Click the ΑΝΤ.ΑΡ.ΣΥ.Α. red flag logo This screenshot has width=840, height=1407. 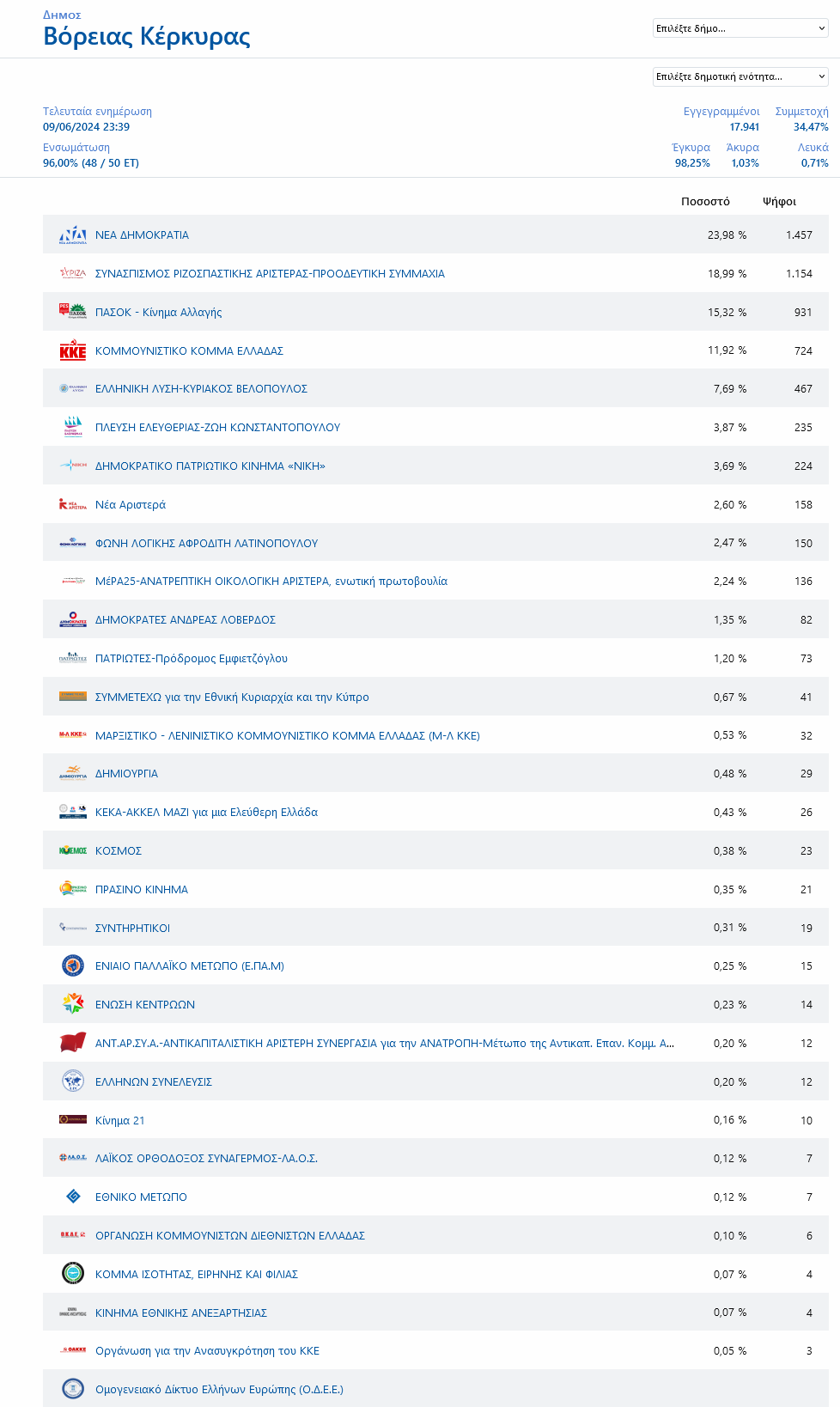pos(73,1043)
